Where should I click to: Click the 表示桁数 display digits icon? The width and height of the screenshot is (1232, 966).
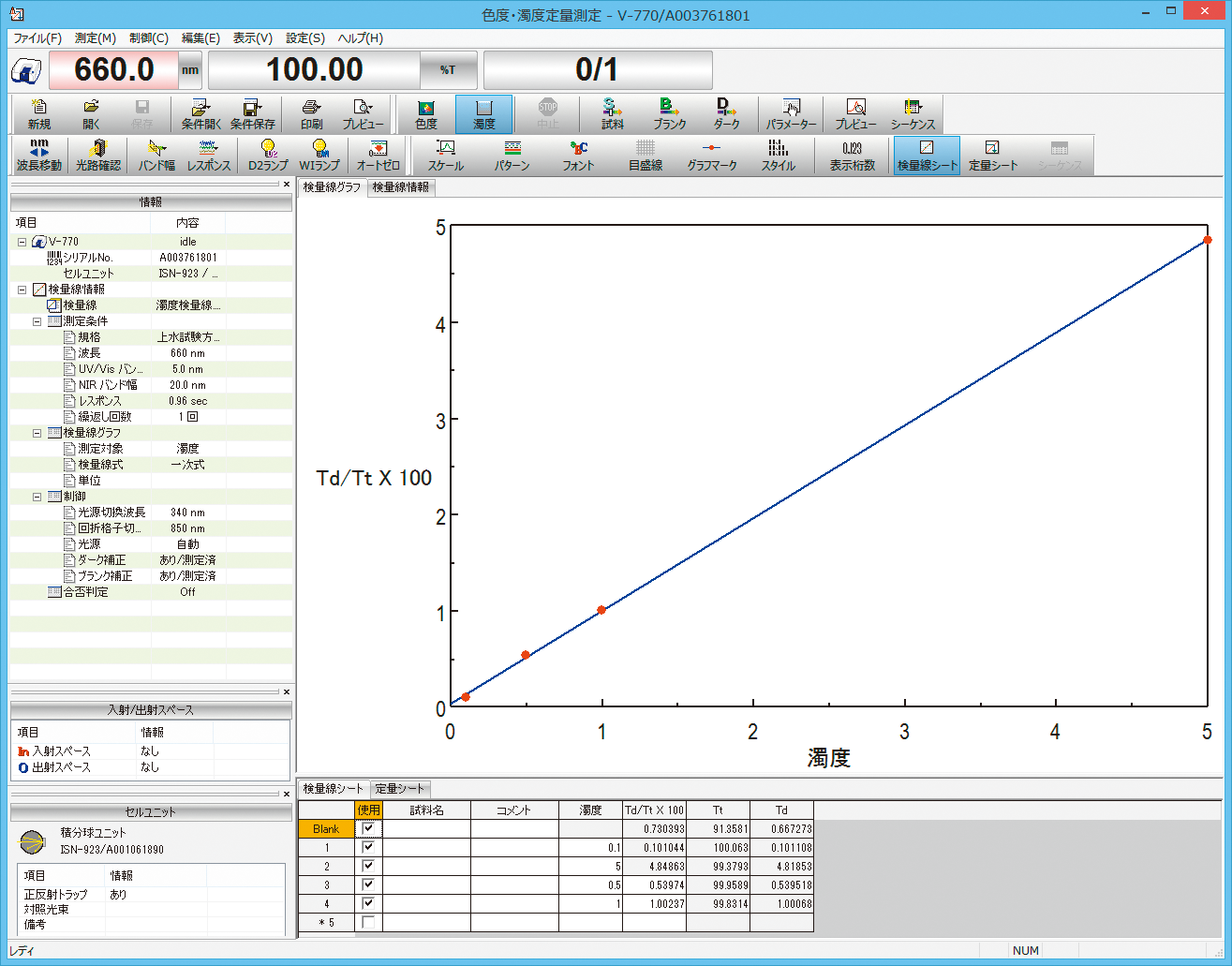pos(853,156)
